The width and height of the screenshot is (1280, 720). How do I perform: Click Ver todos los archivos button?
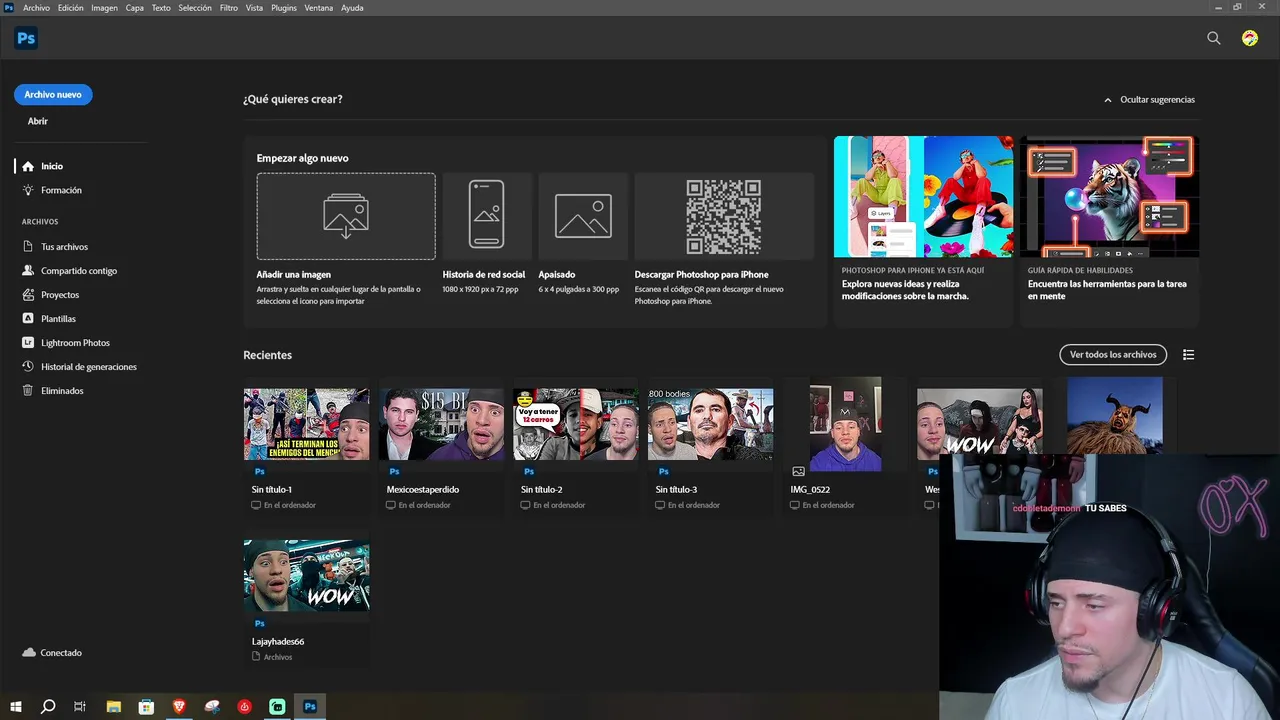tap(1113, 355)
